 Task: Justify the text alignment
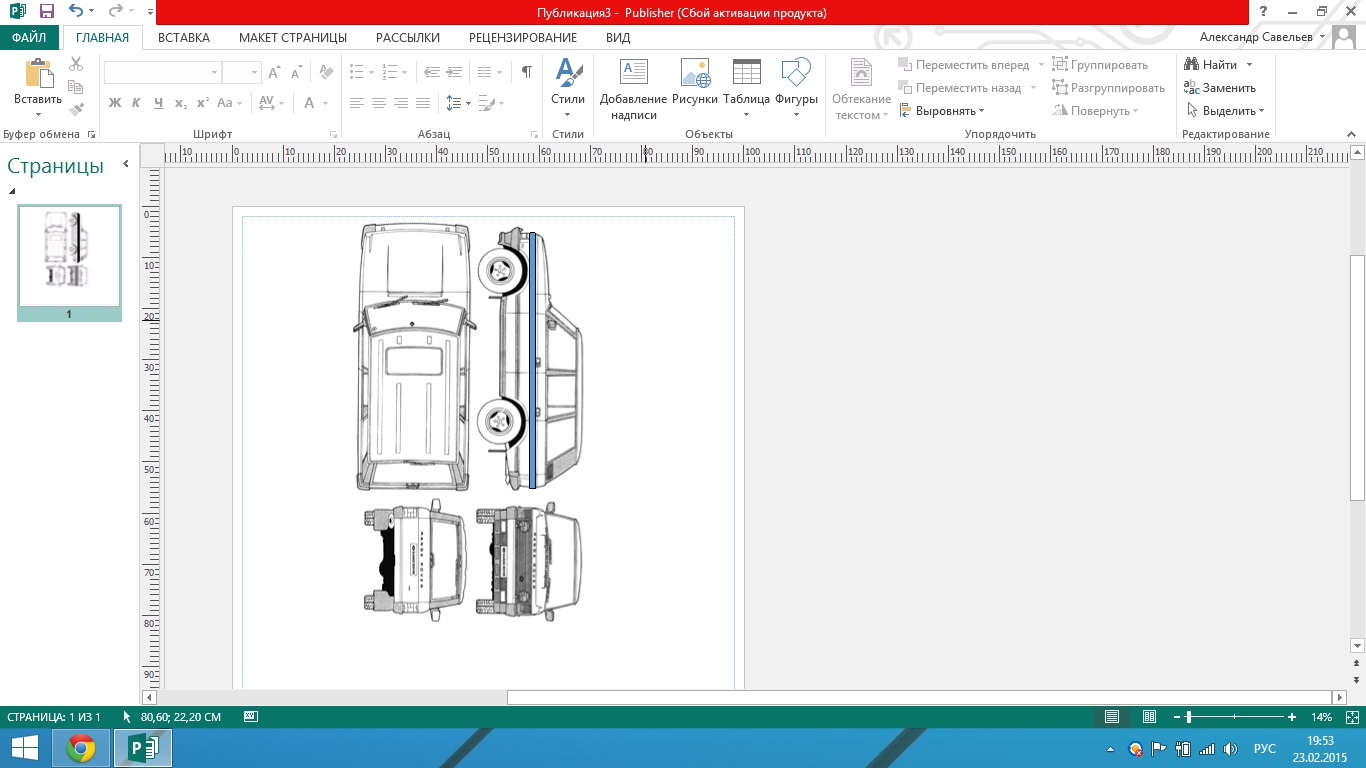click(x=423, y=103)
